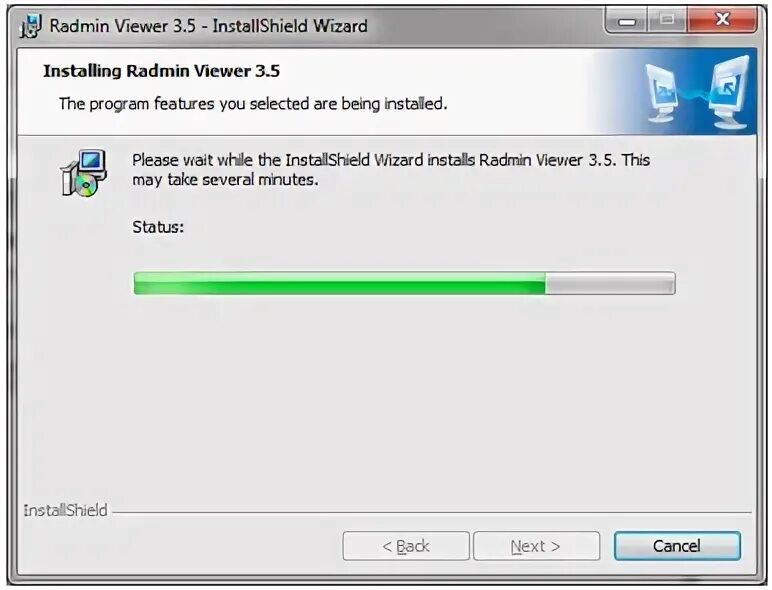Click the disabled maximize window button
Viewport: 772px width, 590px height.
tap(668, 20)
